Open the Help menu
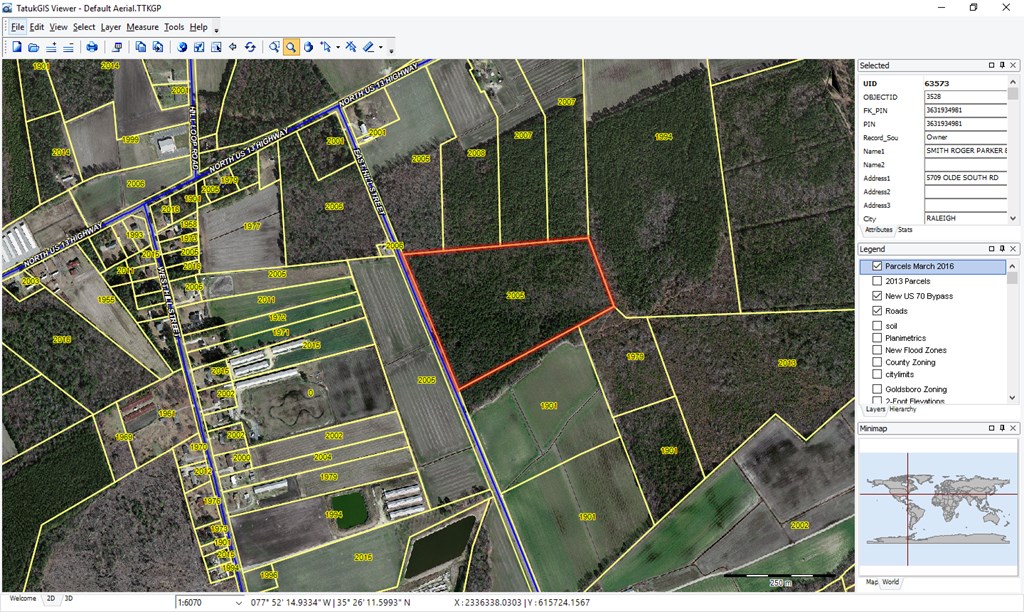Screen dimensions: 1024x612 click(199, 27)
